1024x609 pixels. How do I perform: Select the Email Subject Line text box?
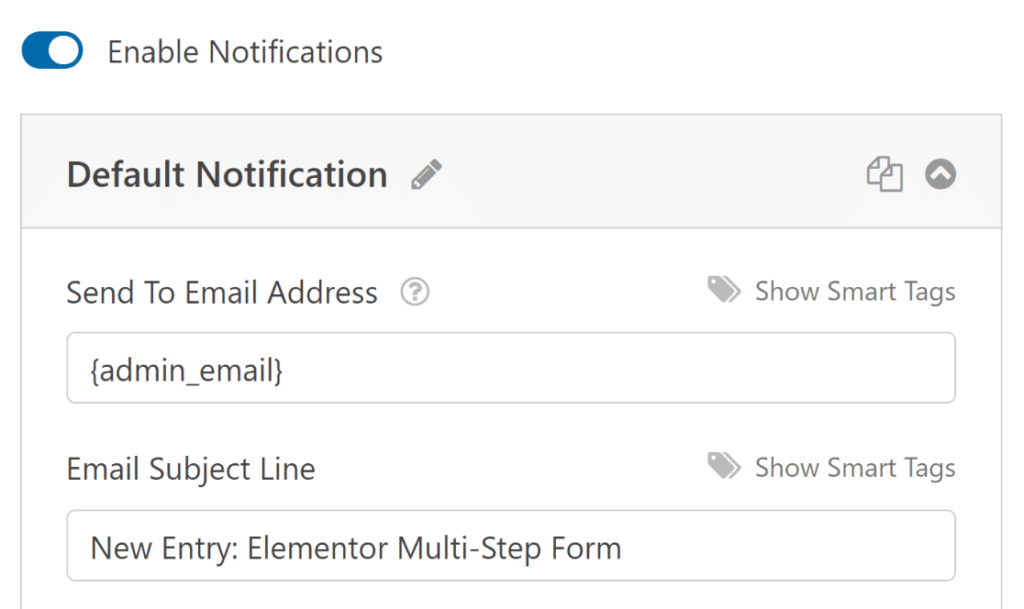[511, 545]
